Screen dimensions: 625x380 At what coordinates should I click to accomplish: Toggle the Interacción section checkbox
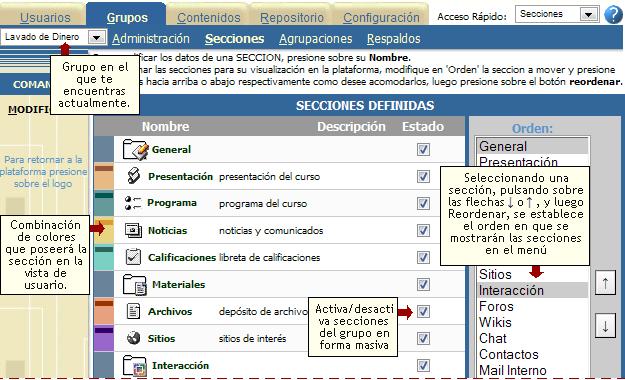423,365
